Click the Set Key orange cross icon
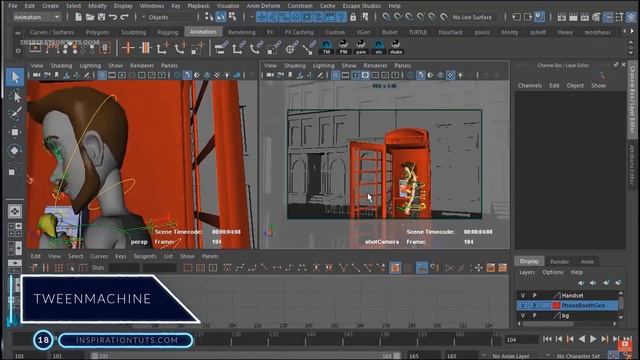Viewport: 640px width, 360px height. click(x=128, y=48)
